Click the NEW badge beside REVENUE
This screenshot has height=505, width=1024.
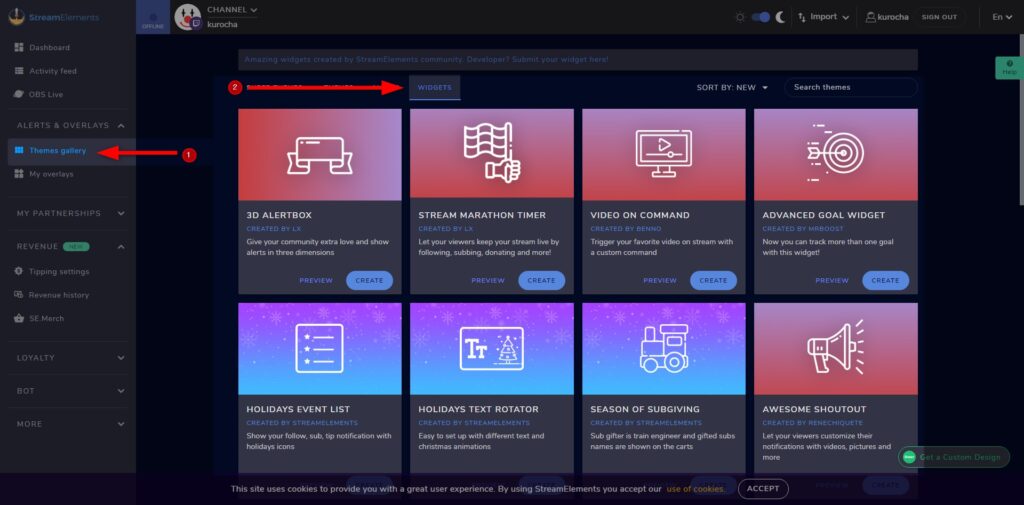coord(76,247)
